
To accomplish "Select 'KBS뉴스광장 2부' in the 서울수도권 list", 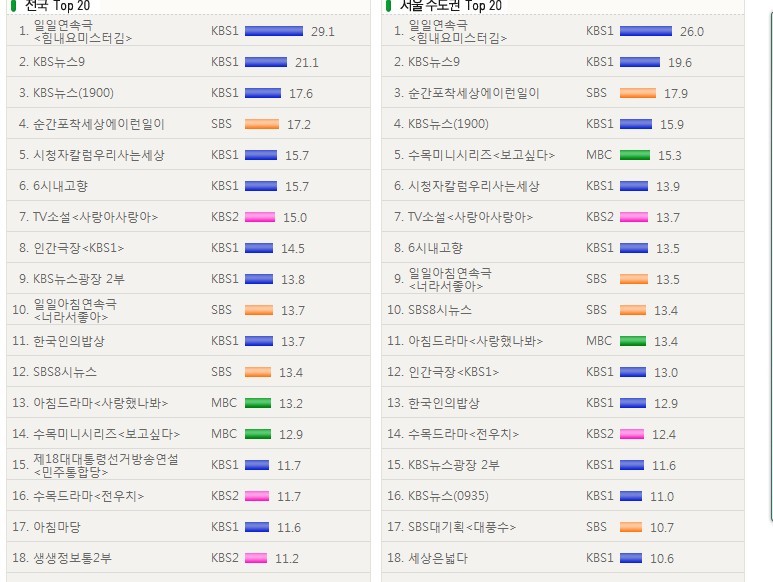I will [x=454, y=465].
